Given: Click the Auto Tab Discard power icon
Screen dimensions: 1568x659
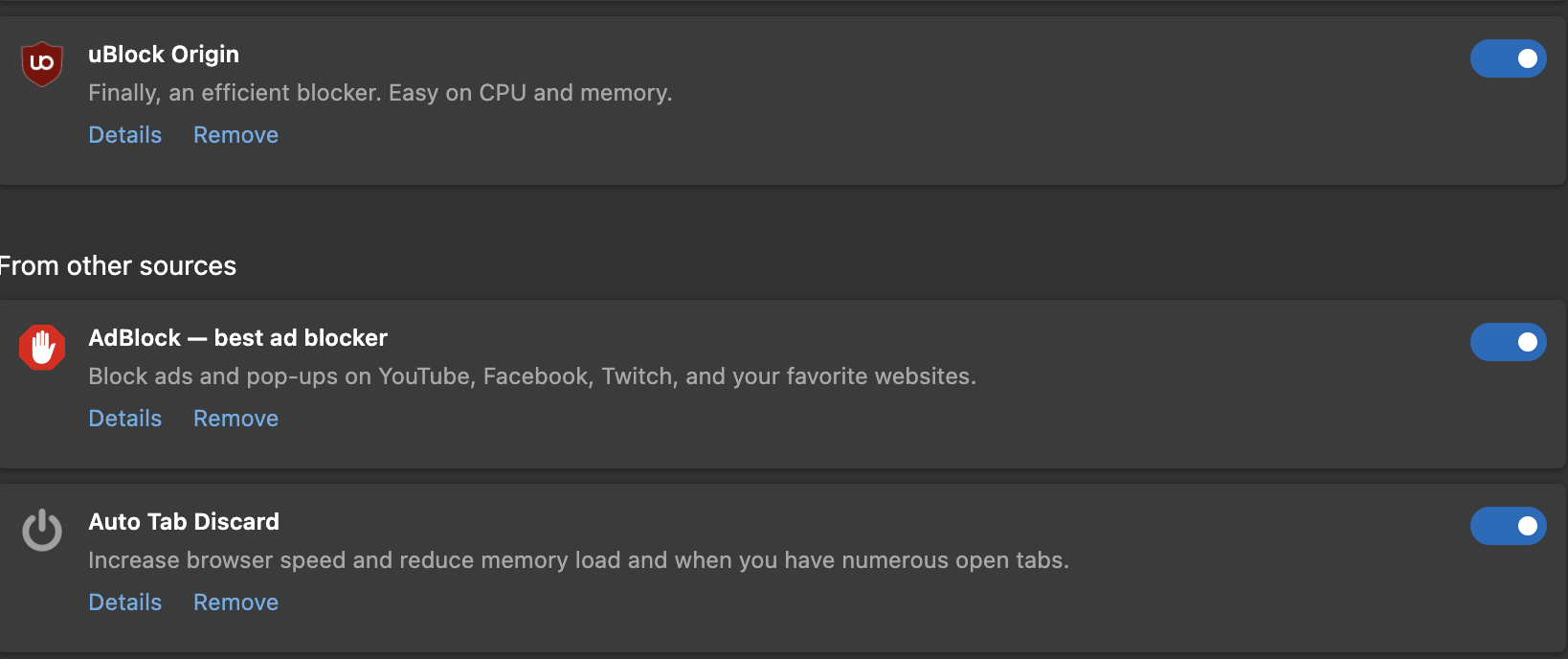Looking at the screenshot, I should click(42, 531).
